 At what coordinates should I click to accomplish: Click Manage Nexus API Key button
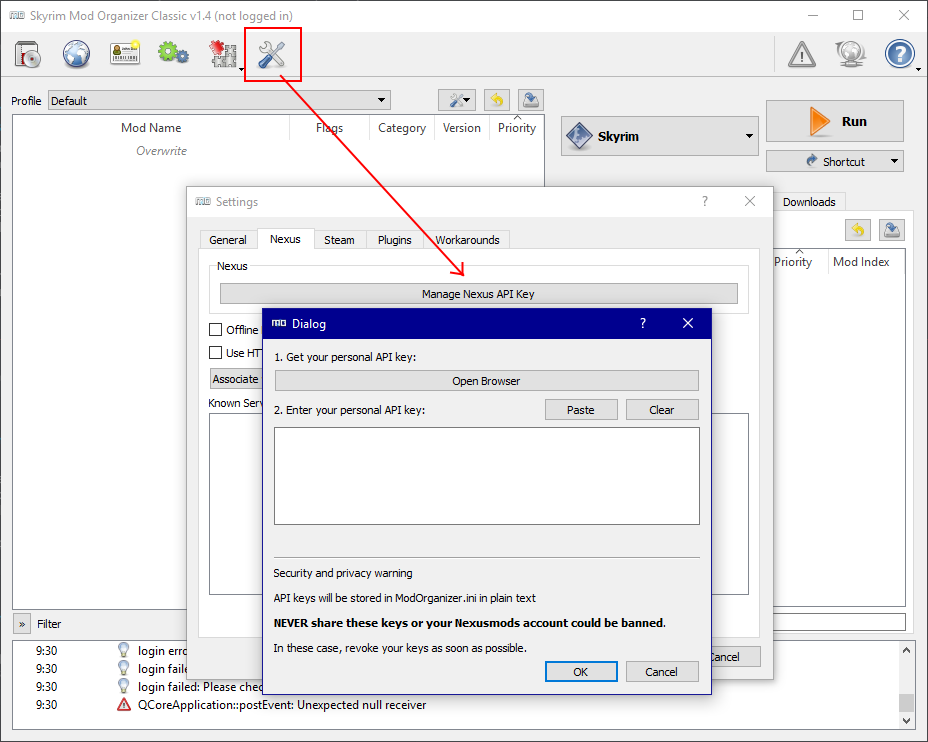point(478,293)
